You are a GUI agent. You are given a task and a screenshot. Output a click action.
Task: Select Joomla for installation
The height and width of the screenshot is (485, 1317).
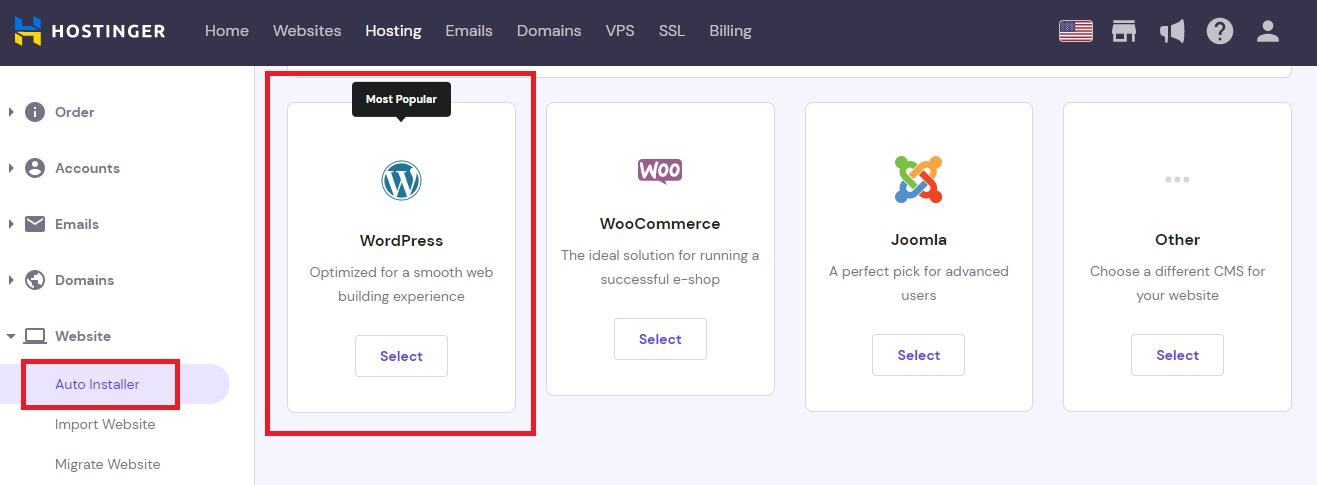(918, 355)
